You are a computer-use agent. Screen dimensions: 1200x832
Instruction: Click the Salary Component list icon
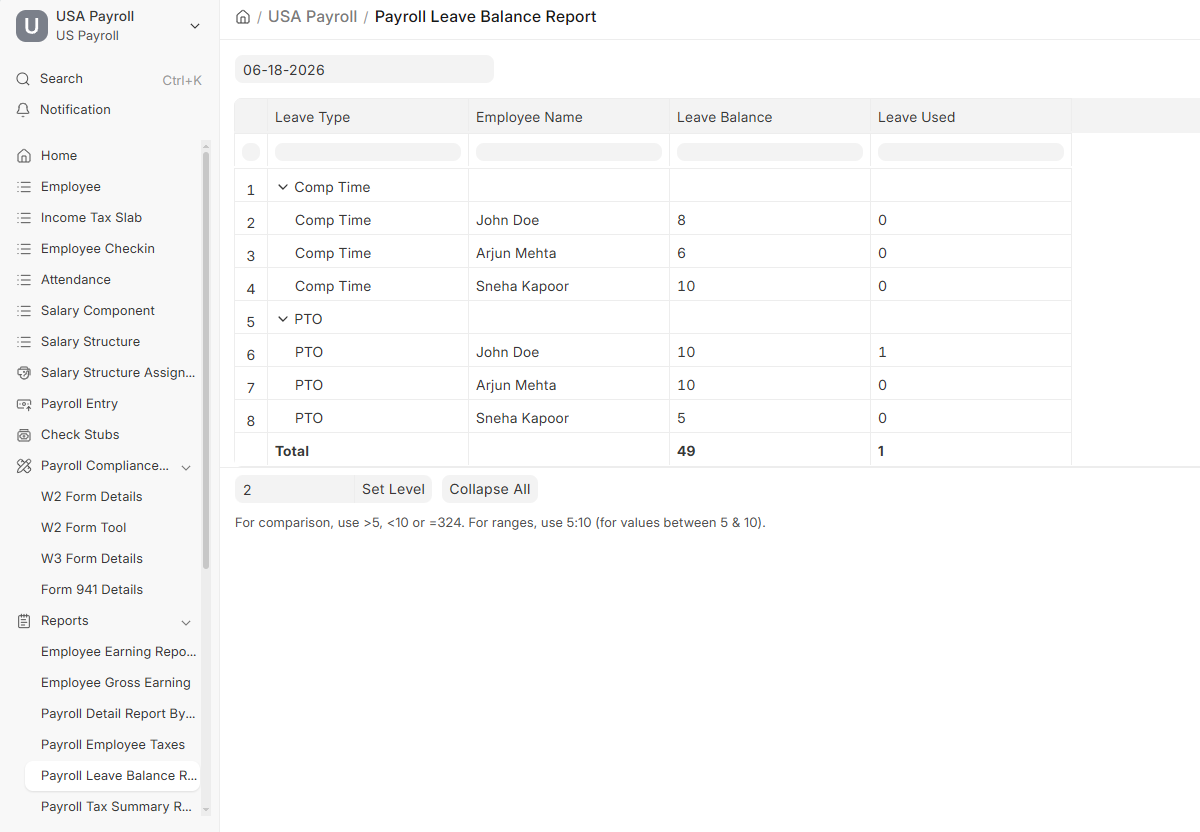click(x=24, y=311)
